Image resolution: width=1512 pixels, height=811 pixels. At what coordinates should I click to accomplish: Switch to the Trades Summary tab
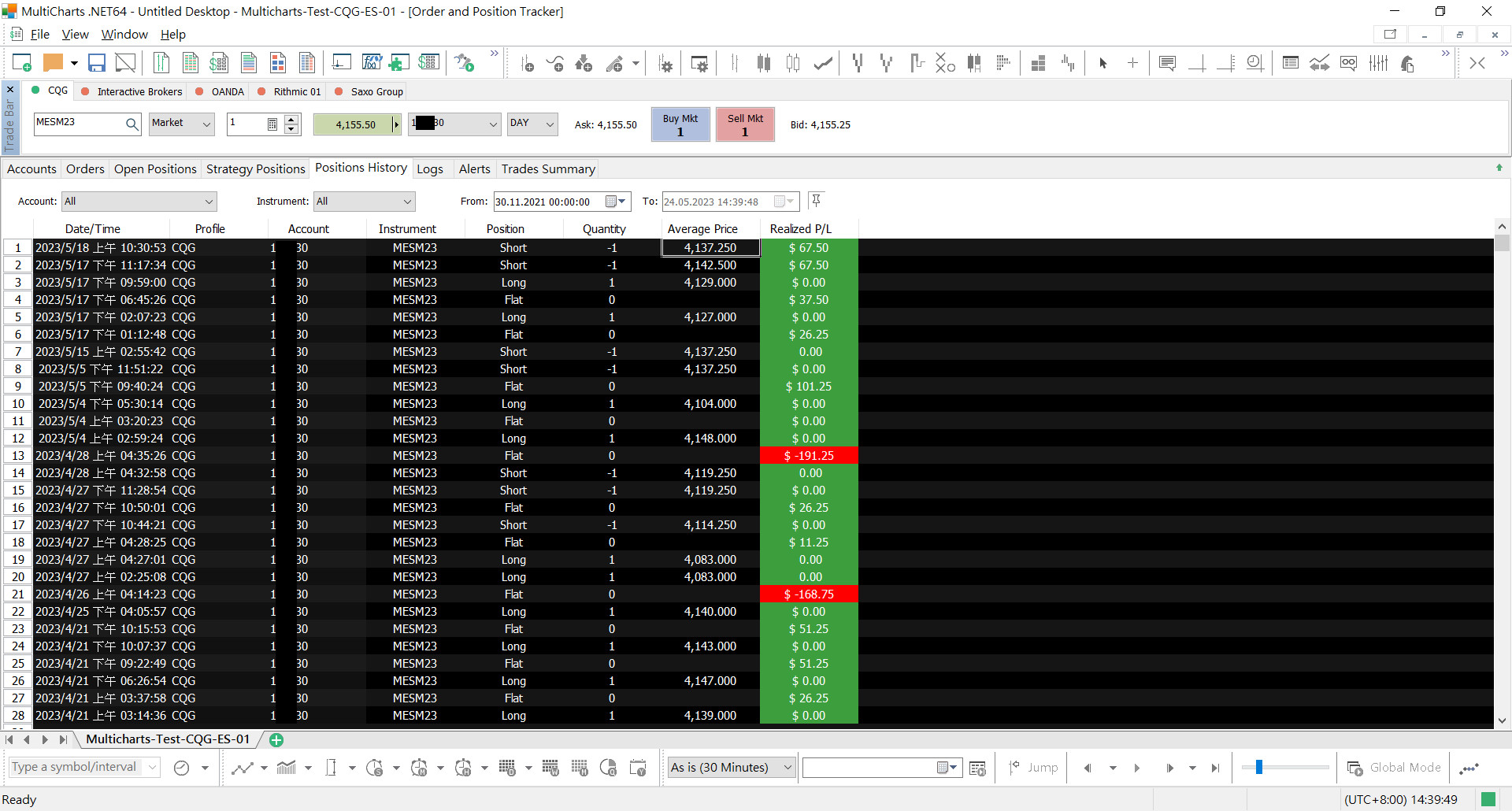pos(548,169)
